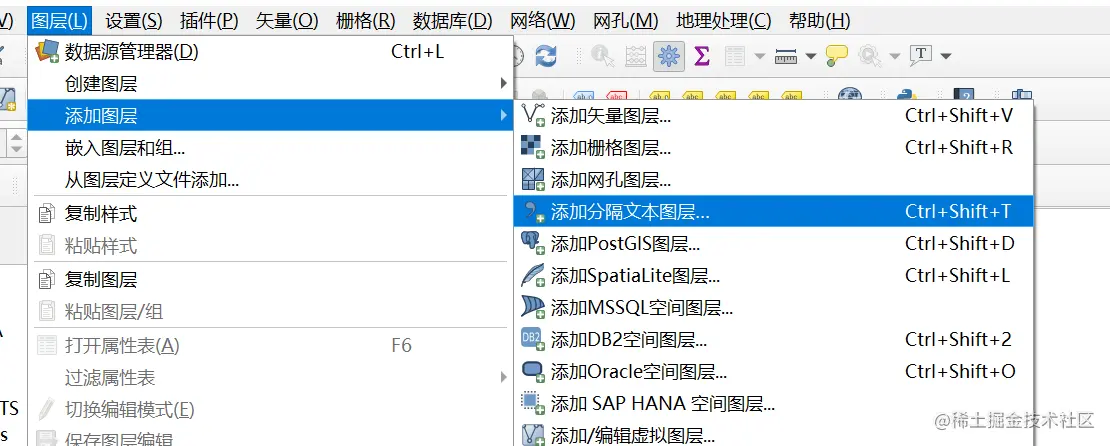Open the 地理处理(C) menu
Image resolution: width=1110 pixels, height=446 pixels.
(x=723, y=21)
